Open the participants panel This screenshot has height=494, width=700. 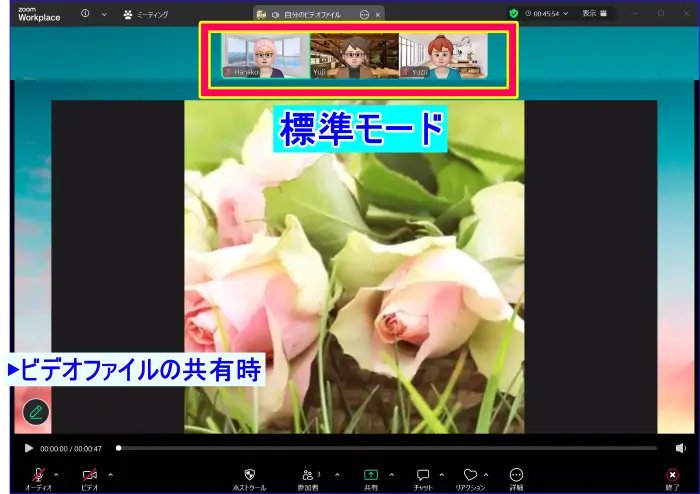(x=308, y=474)
